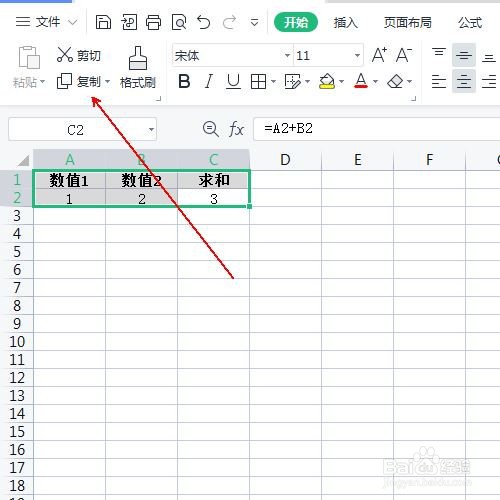
Task: Open Print Preview icon
Action: pyautogui.click(x=179, y=23)
